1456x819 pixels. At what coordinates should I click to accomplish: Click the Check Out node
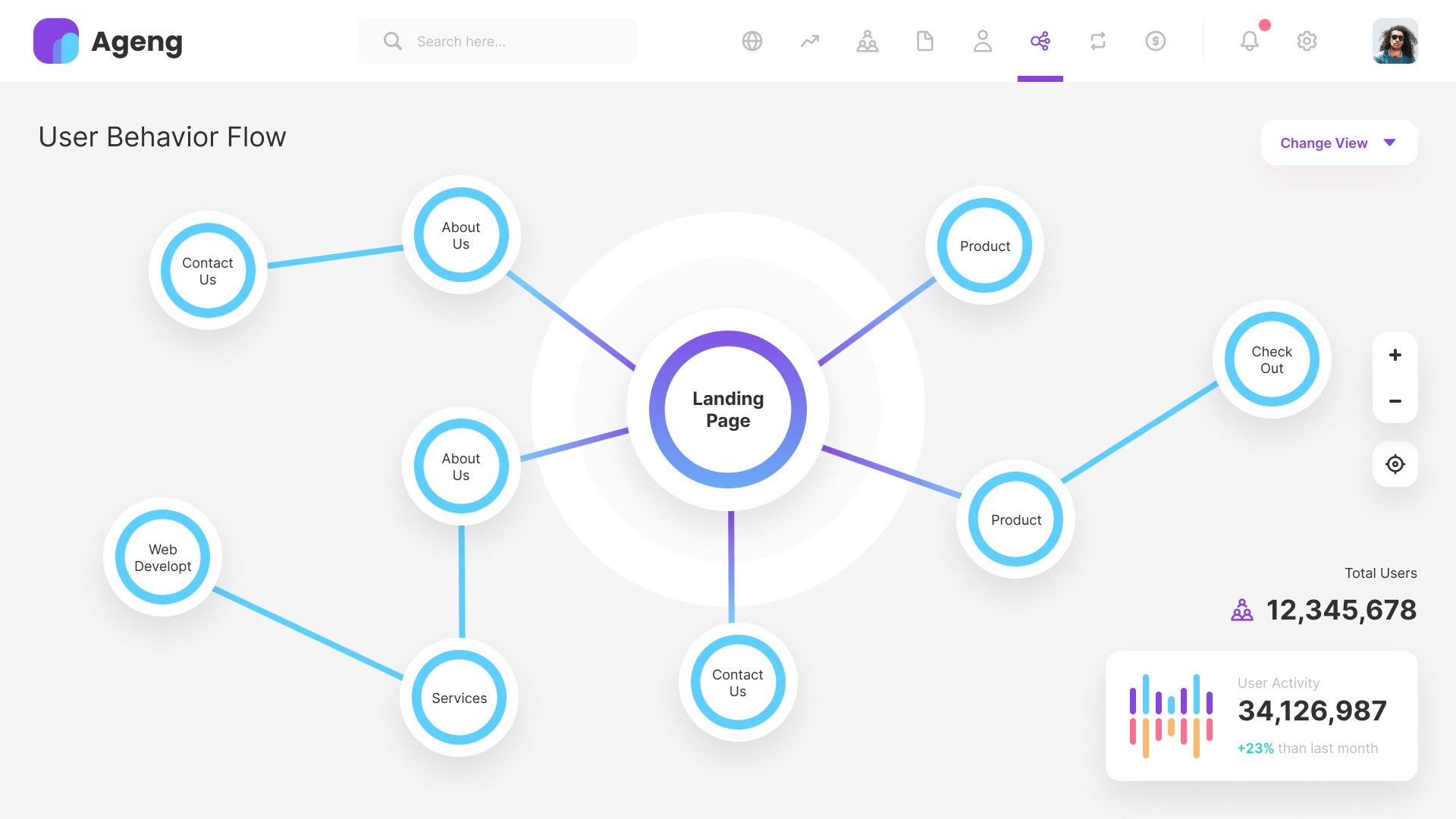(x=1271, y=359)
